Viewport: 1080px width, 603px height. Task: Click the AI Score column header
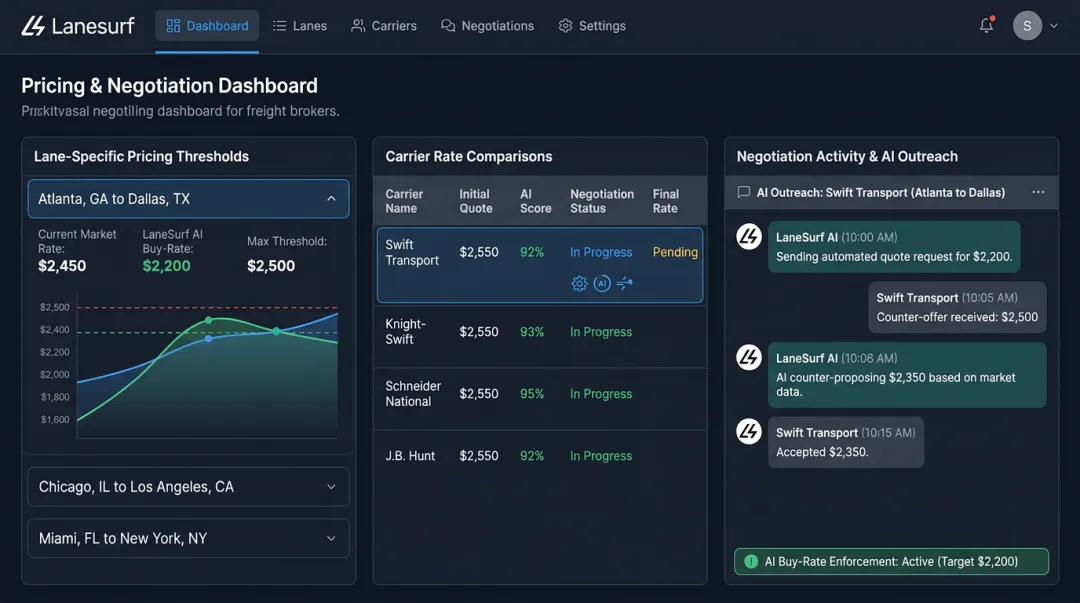click(x=535, y=201)
